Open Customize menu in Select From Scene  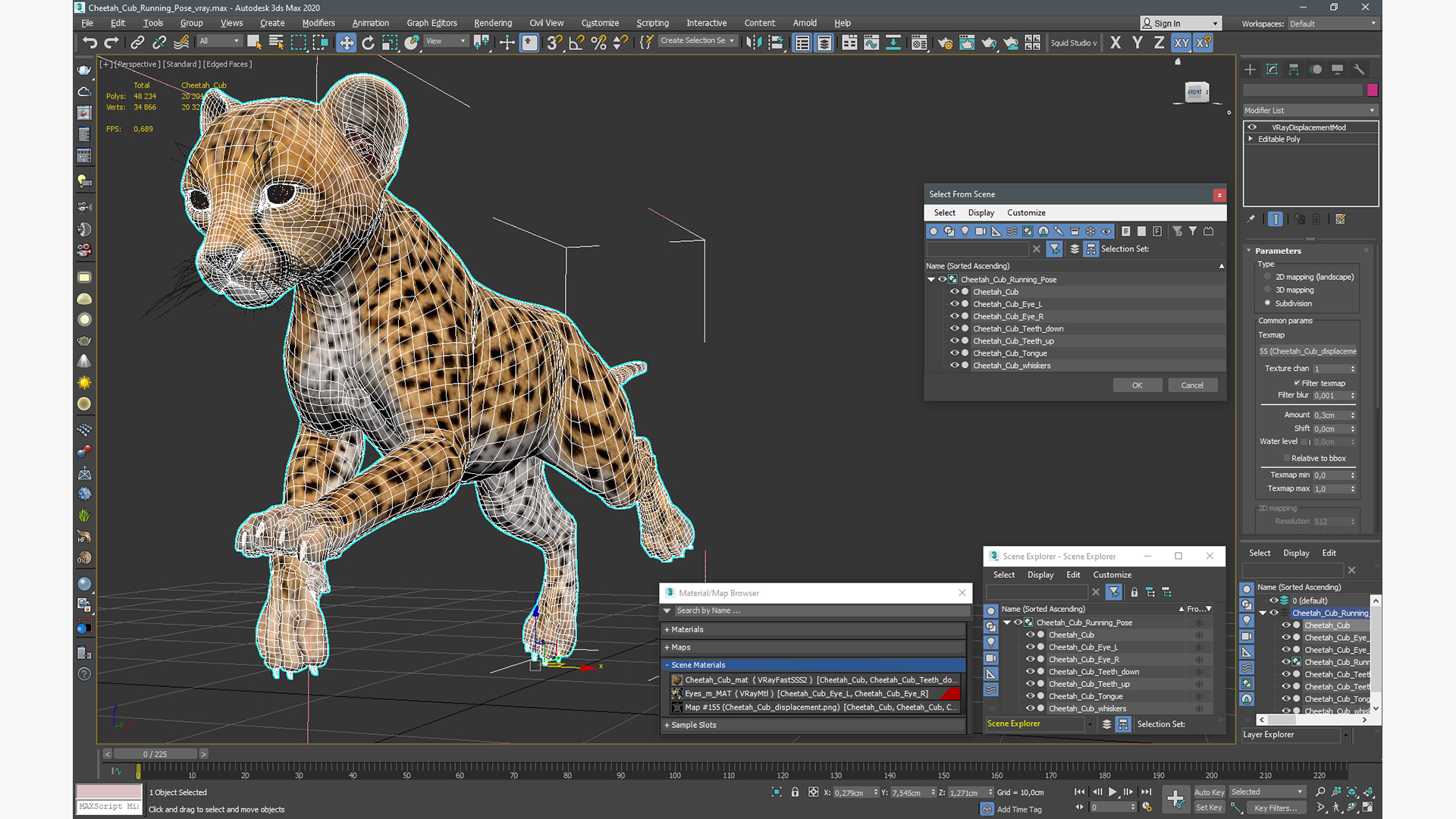point(1026,213)
